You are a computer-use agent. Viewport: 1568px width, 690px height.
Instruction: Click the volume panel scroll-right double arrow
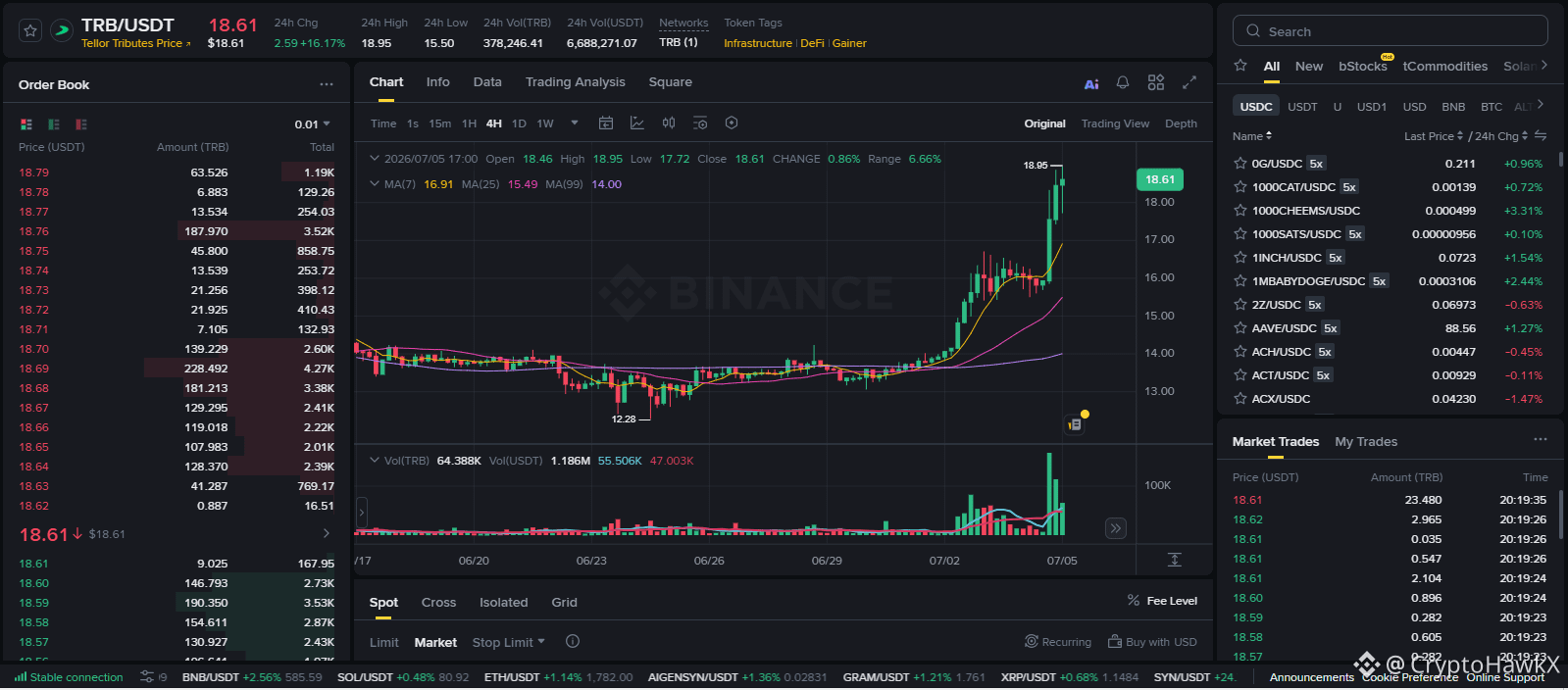(x=1116, y=528)
